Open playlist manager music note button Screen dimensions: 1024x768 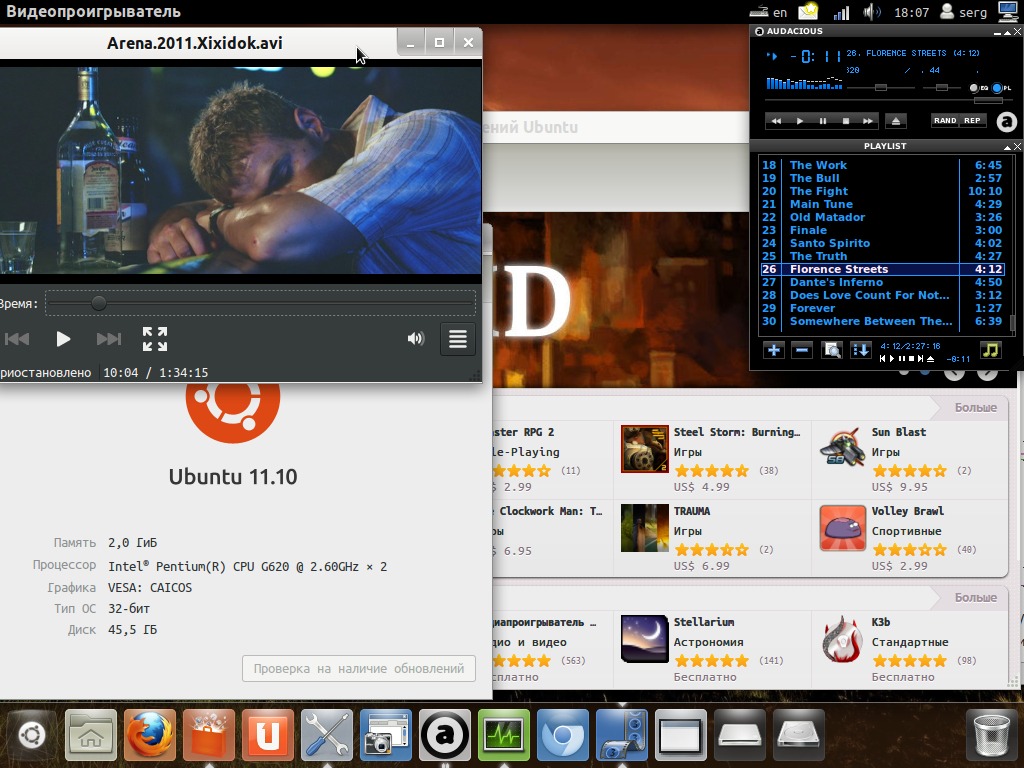point(991,351)
